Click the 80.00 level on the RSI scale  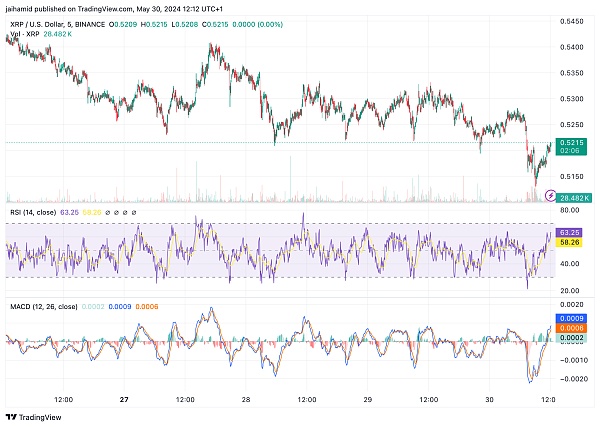[x=571, y=211]
